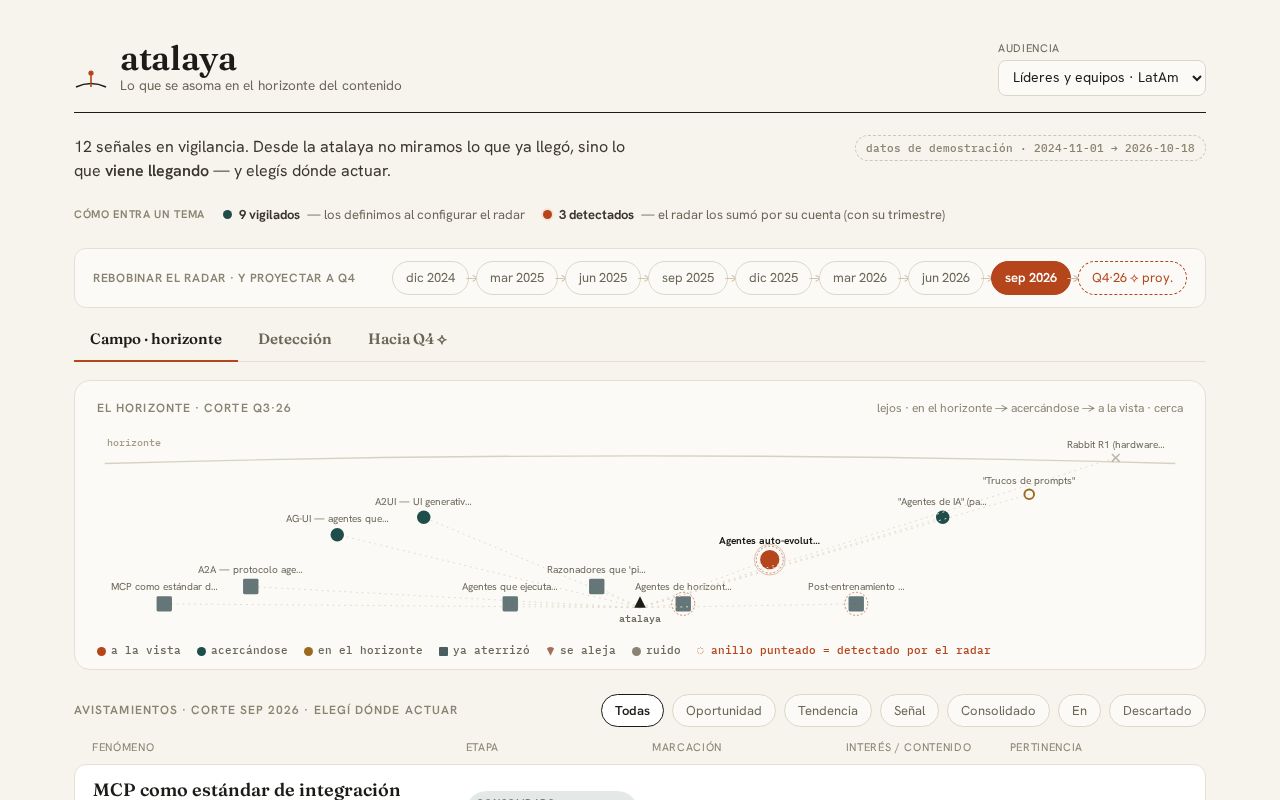
Task: Filter the list by Consolidado
Action: 998,711
